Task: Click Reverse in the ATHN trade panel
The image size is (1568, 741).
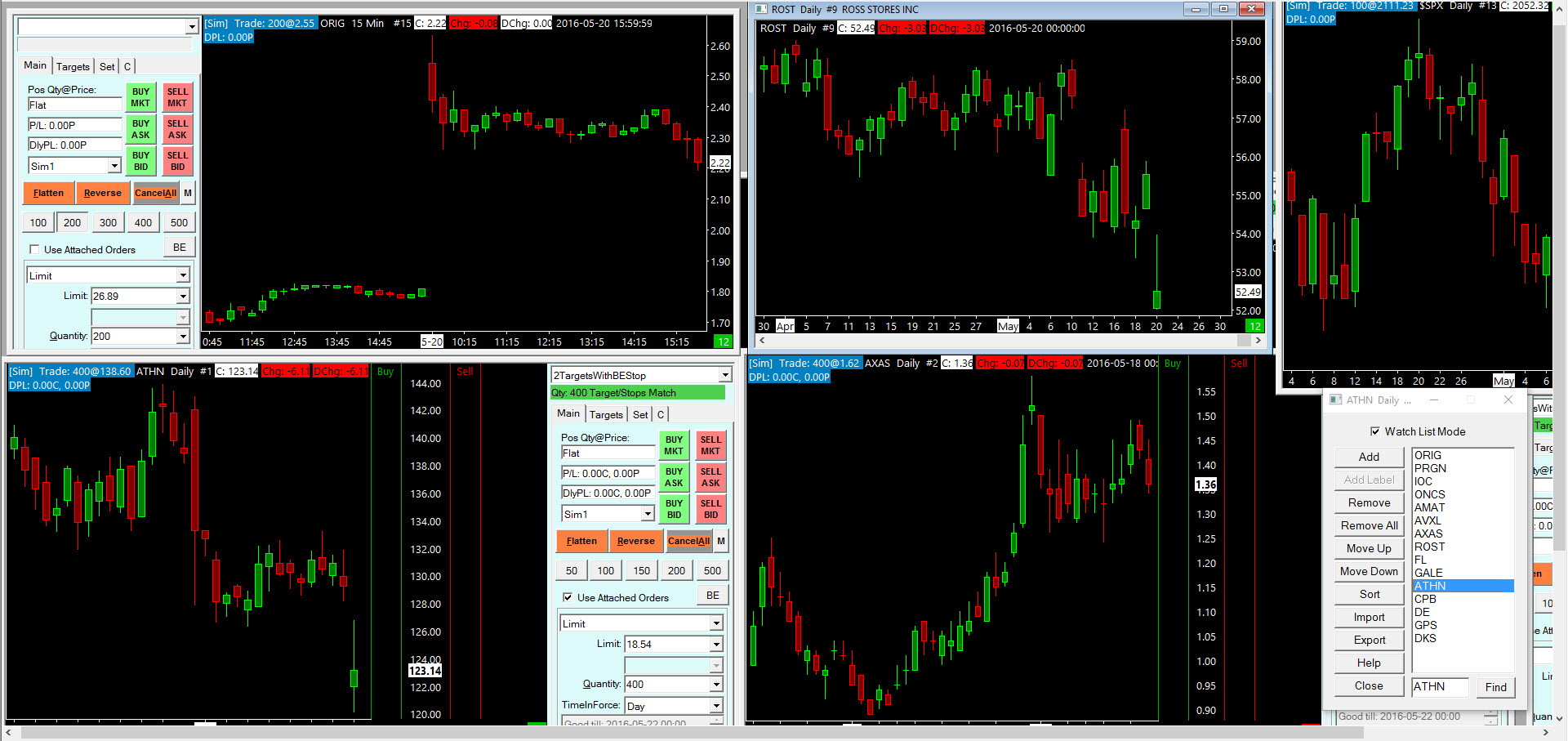Action: (635, 541)
